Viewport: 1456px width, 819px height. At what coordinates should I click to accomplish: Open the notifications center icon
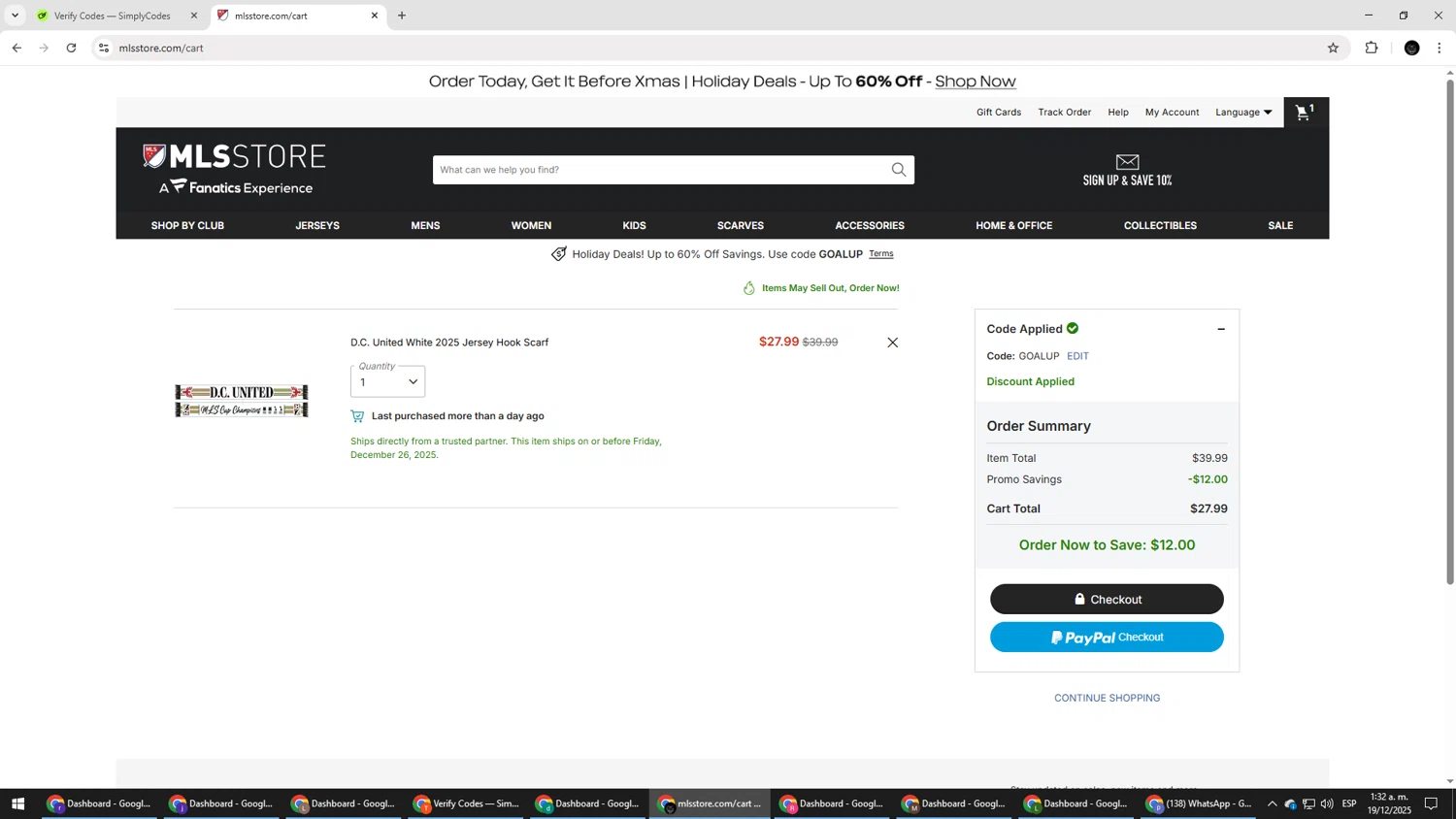pyautogui.click(x=1431, y=803)
